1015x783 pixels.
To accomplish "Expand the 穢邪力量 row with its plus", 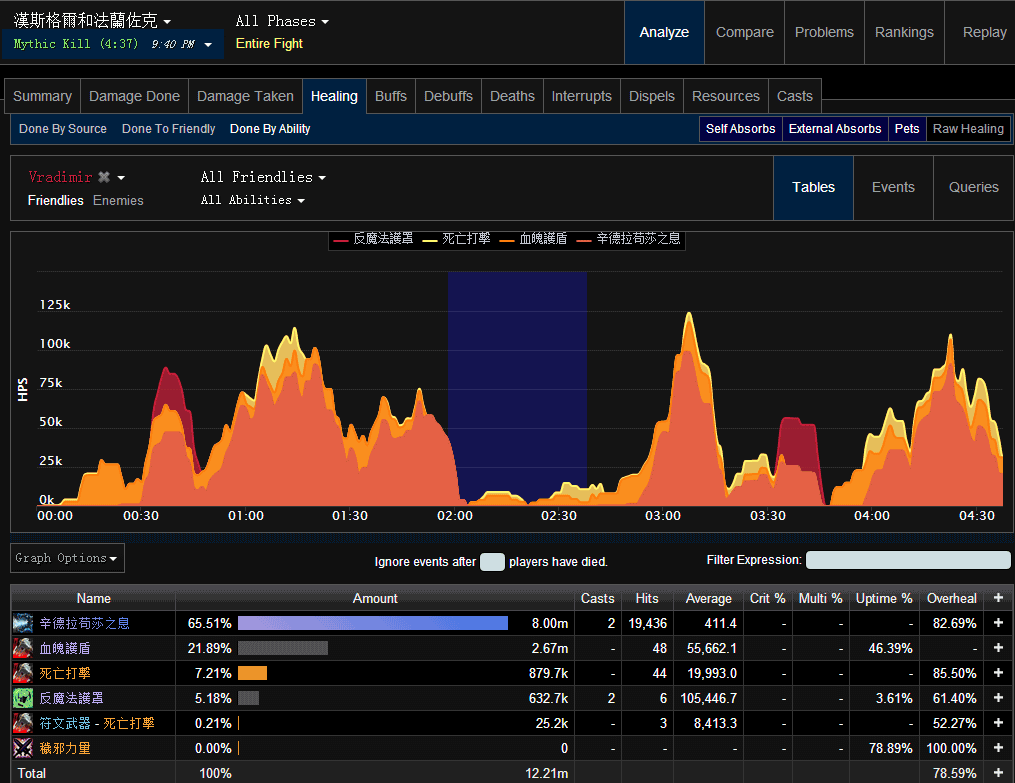I will (998, 748).
